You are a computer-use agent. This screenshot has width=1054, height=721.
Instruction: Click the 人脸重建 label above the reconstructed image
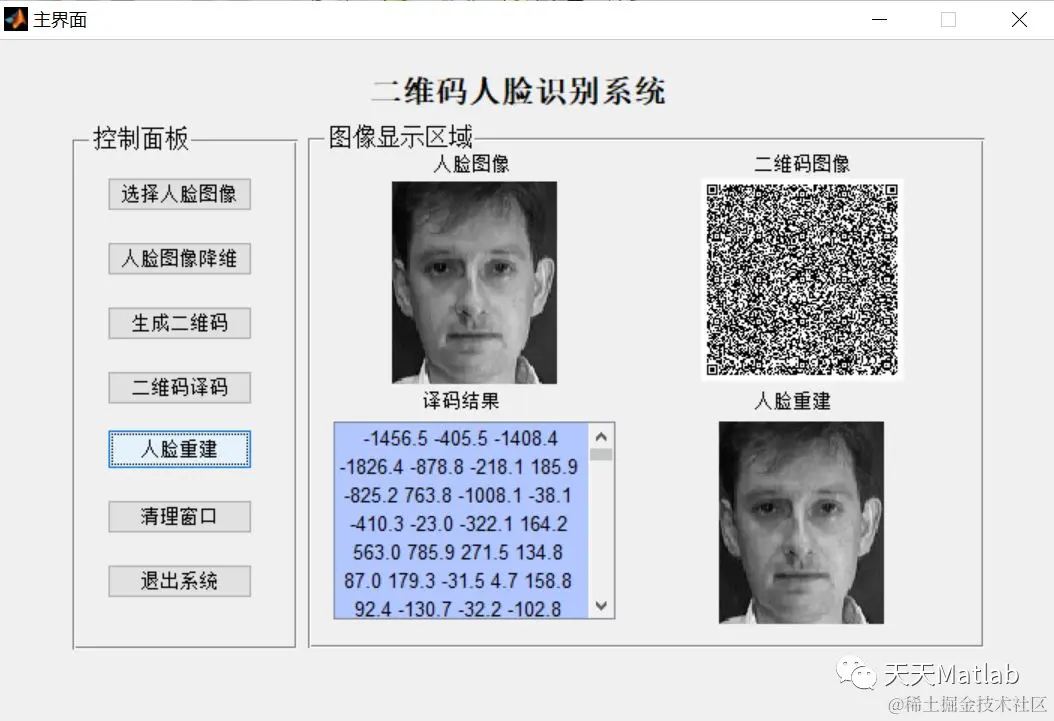[793, 401]
